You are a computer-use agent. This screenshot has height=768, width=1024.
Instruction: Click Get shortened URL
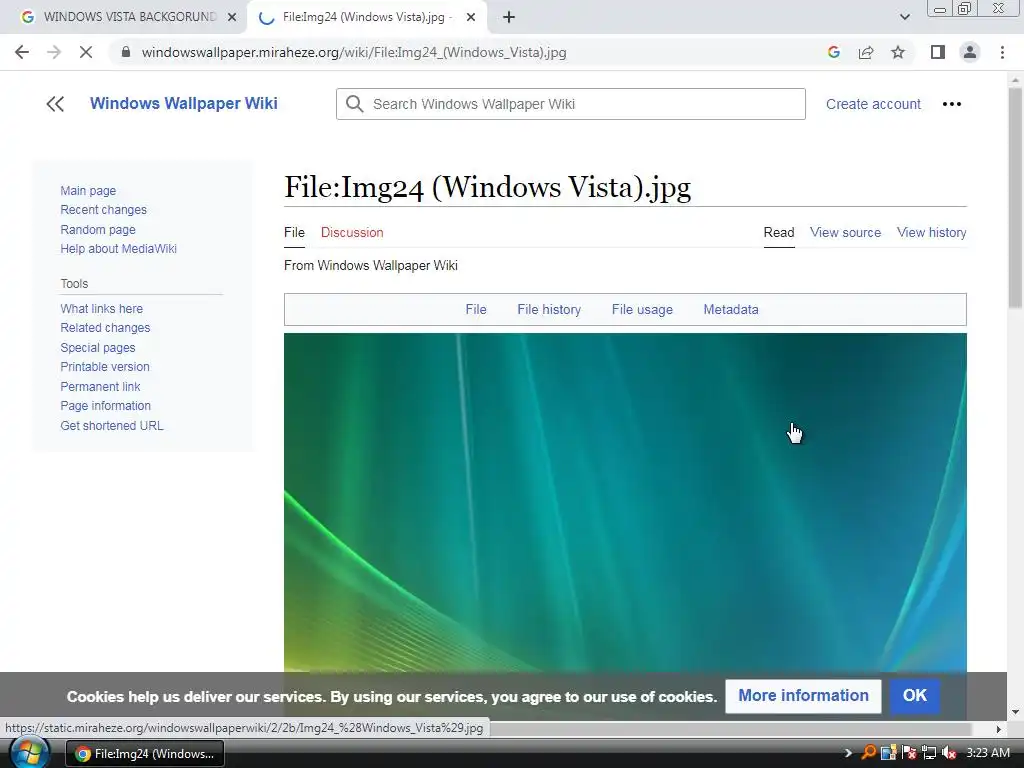click(112, 426)
